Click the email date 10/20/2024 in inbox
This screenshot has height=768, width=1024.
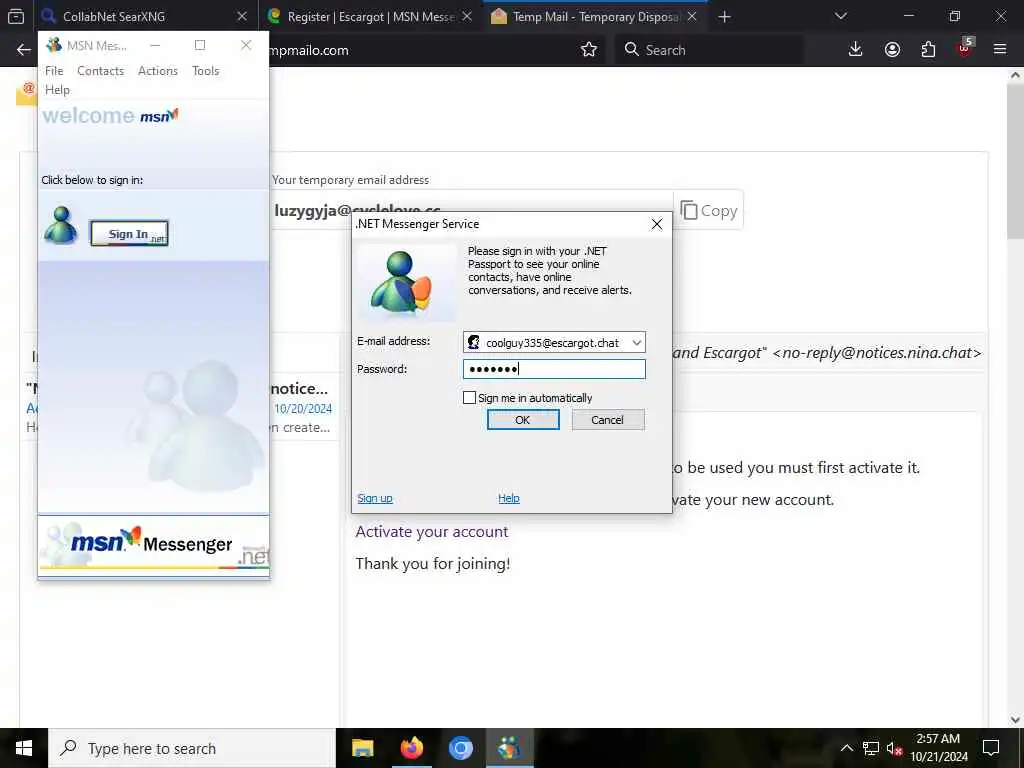(x=303, y=409)
